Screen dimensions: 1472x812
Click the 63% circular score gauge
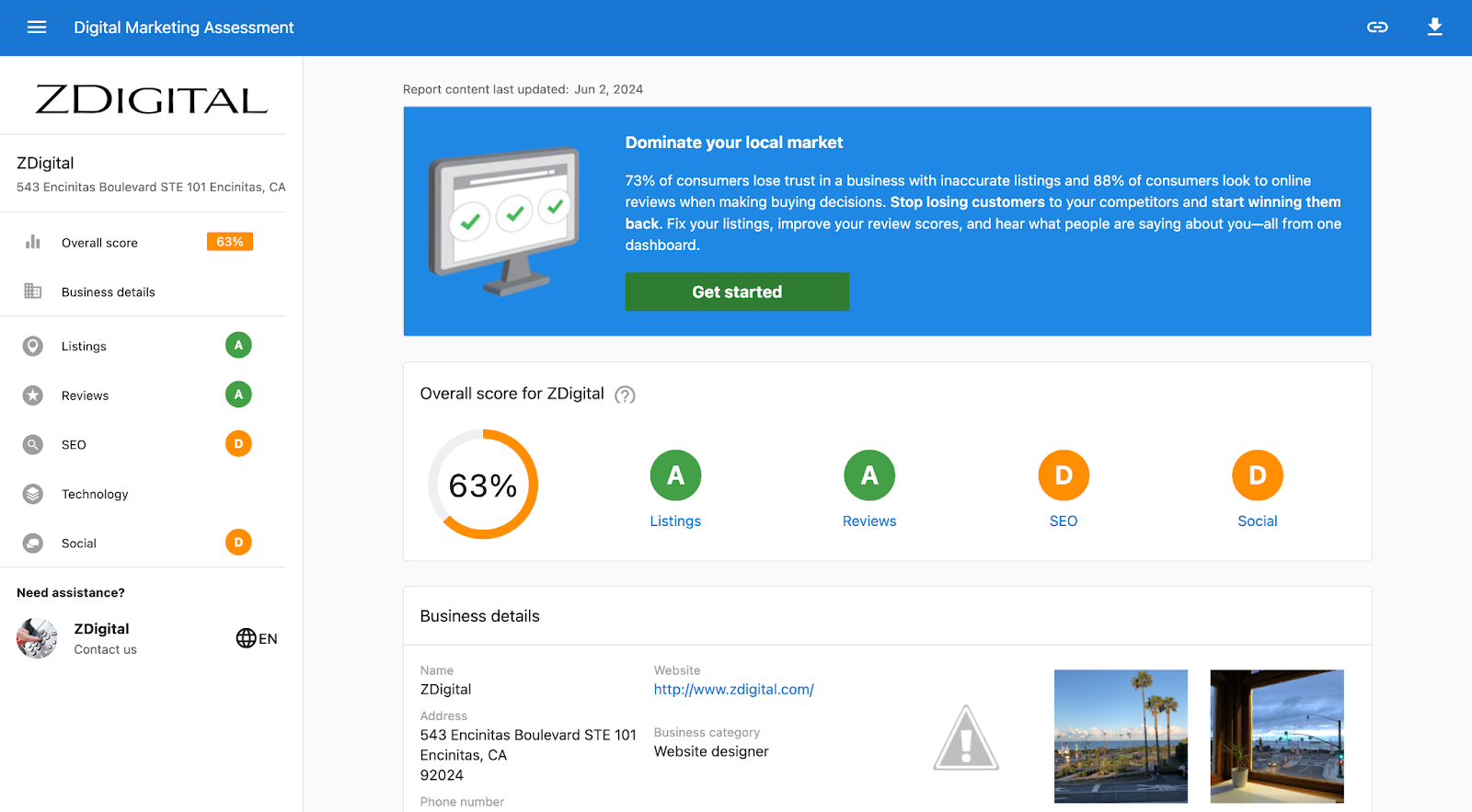pos(483,485)
